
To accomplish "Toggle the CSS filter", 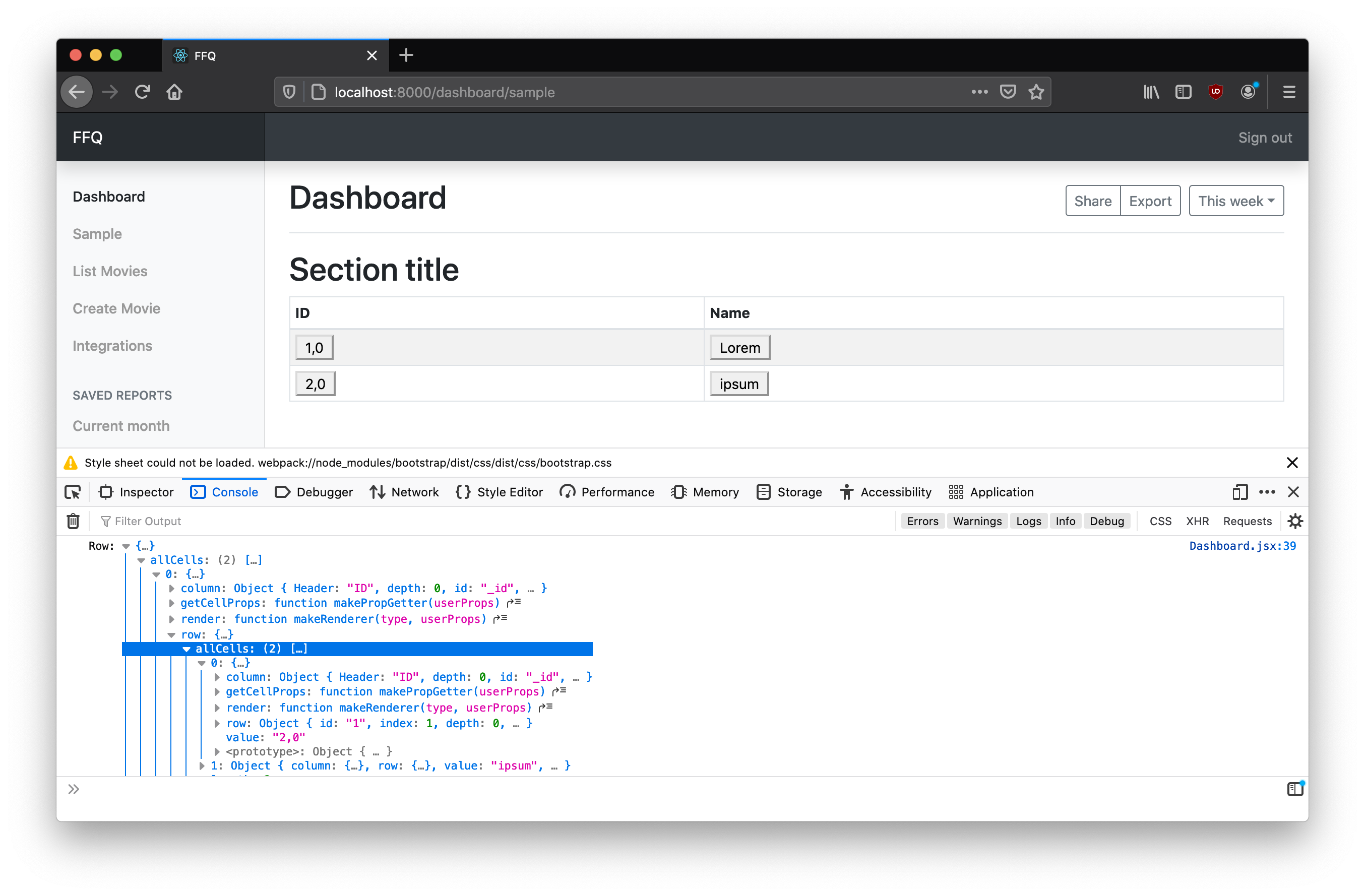I will tap(1160, 521).
